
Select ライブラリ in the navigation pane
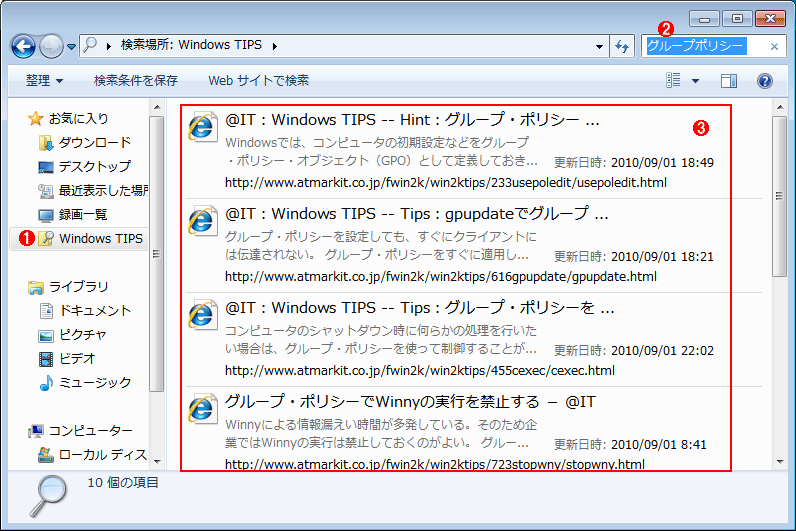click(79, 286)
